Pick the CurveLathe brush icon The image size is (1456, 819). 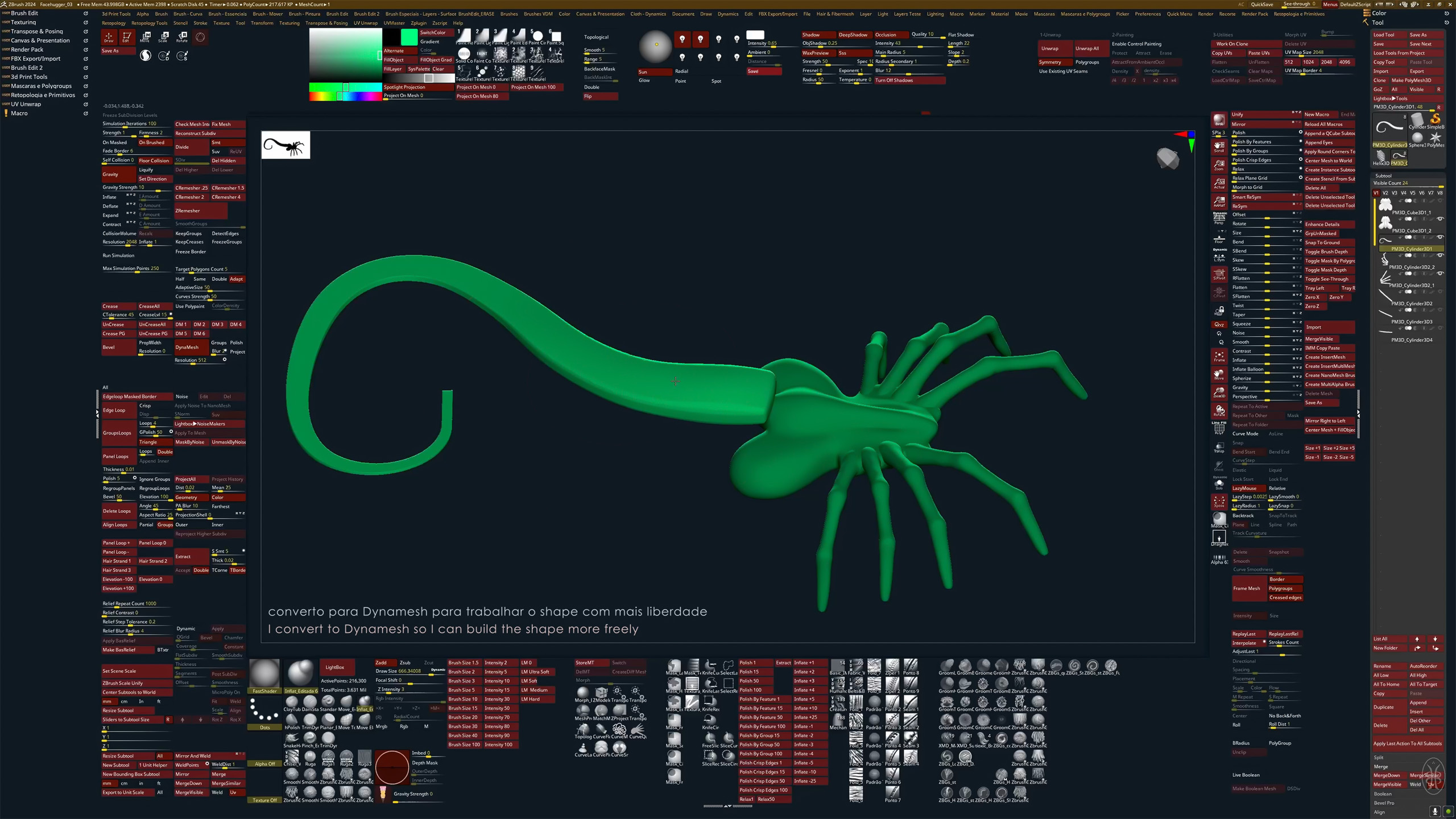point(583,748)
